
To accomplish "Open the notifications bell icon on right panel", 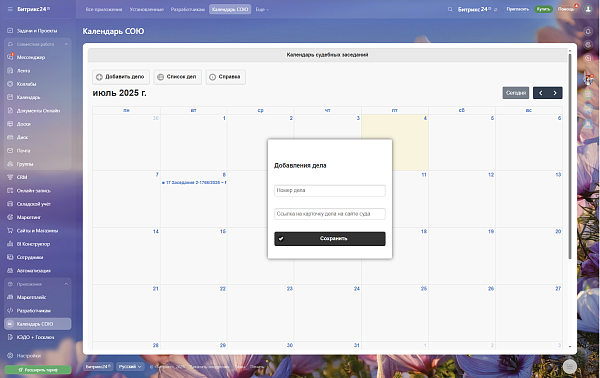I will tap(588, 32).
